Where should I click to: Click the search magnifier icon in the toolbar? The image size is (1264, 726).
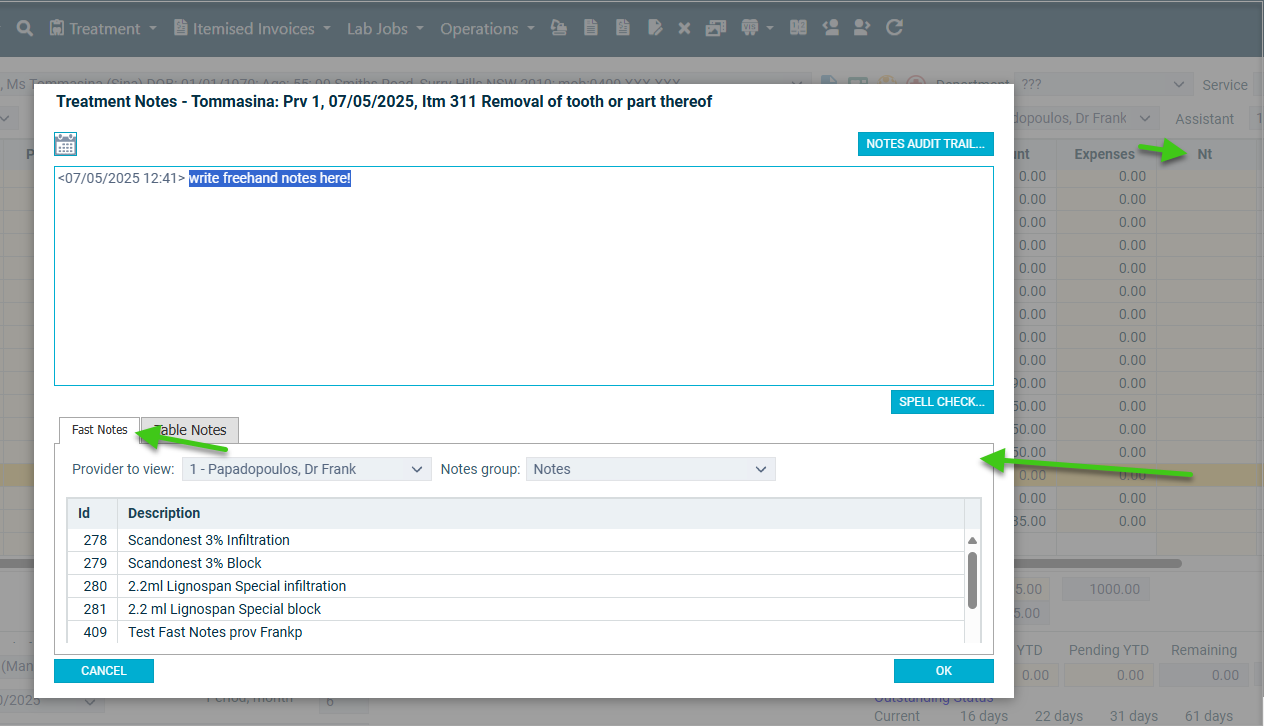pos(25,28)
